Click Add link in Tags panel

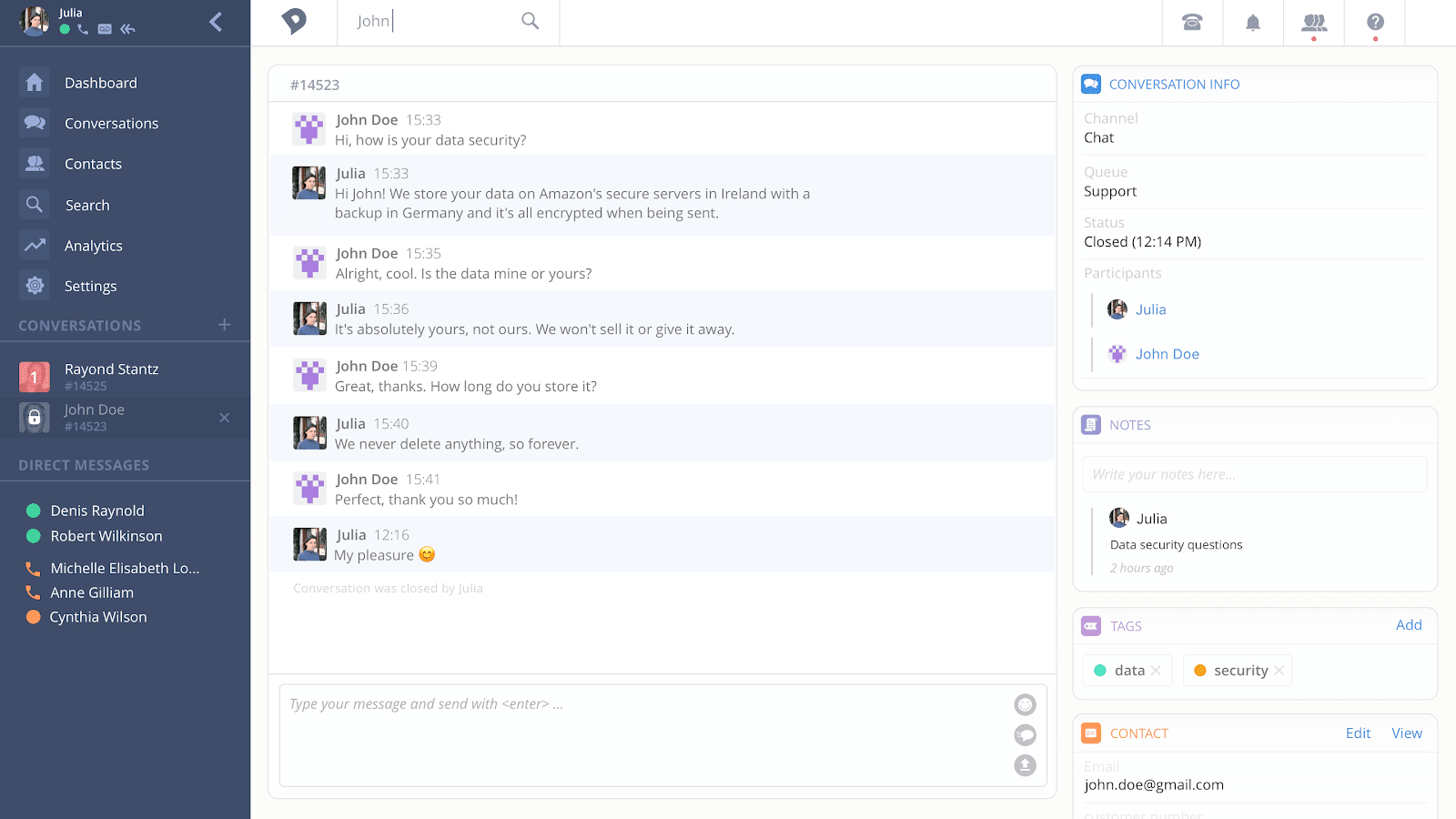[x=1409, y=625]
